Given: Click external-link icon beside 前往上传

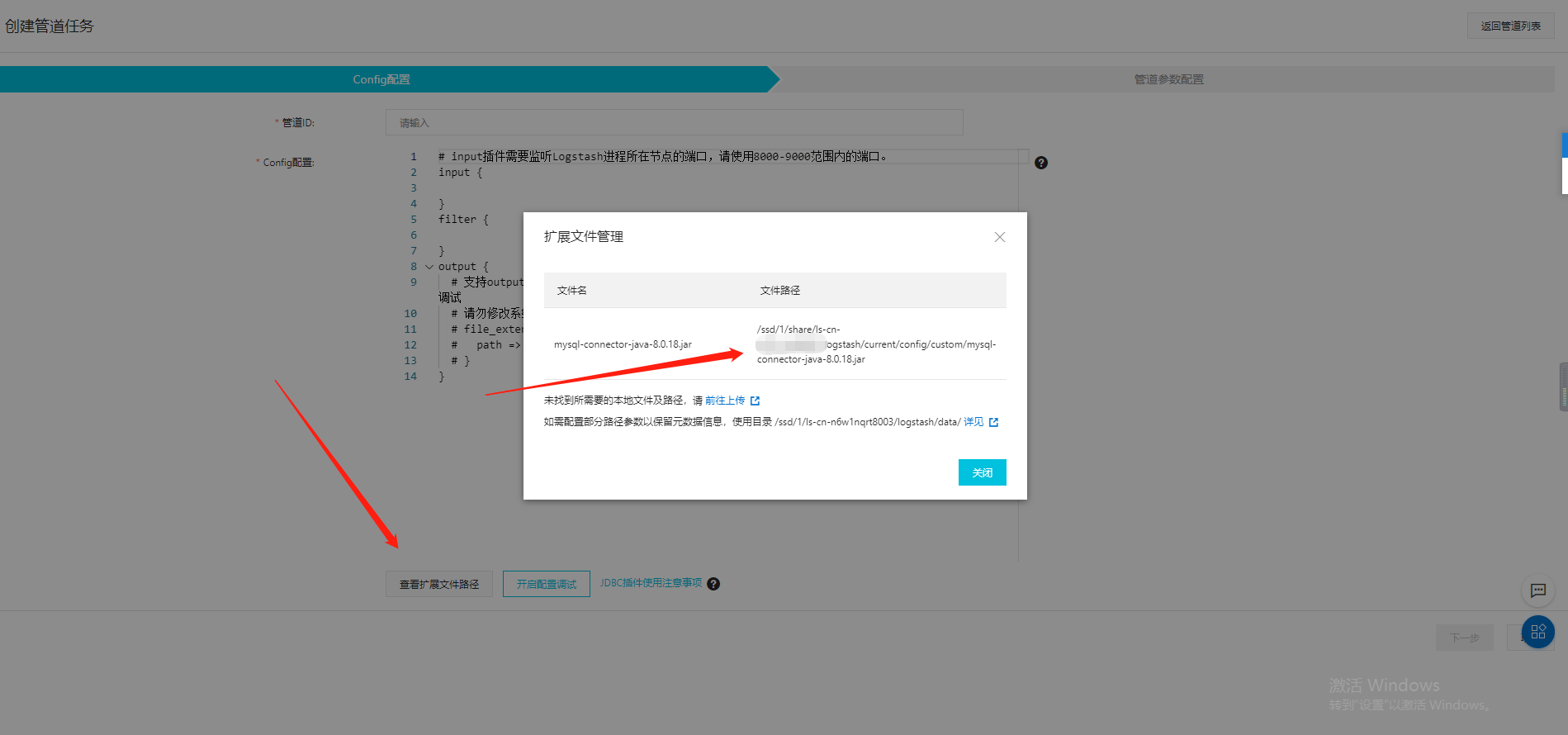Looking at the screenshot, I should [x=755, y=401].
